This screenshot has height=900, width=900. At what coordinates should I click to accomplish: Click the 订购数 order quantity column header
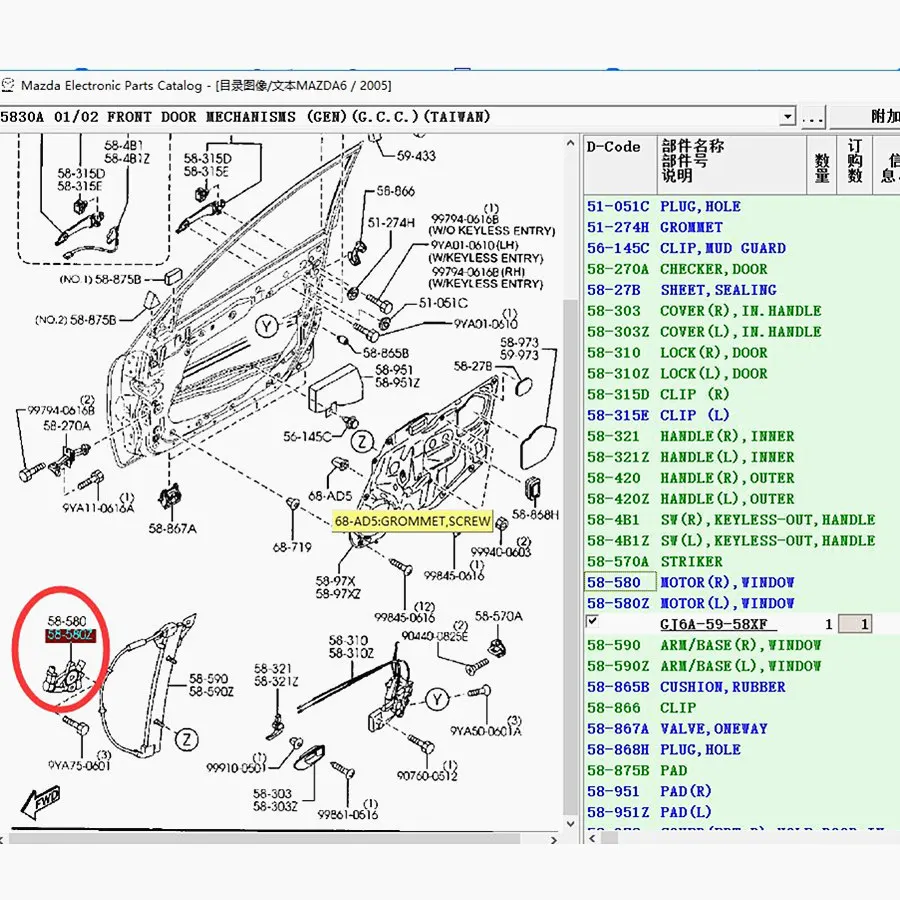coord(855,165)
